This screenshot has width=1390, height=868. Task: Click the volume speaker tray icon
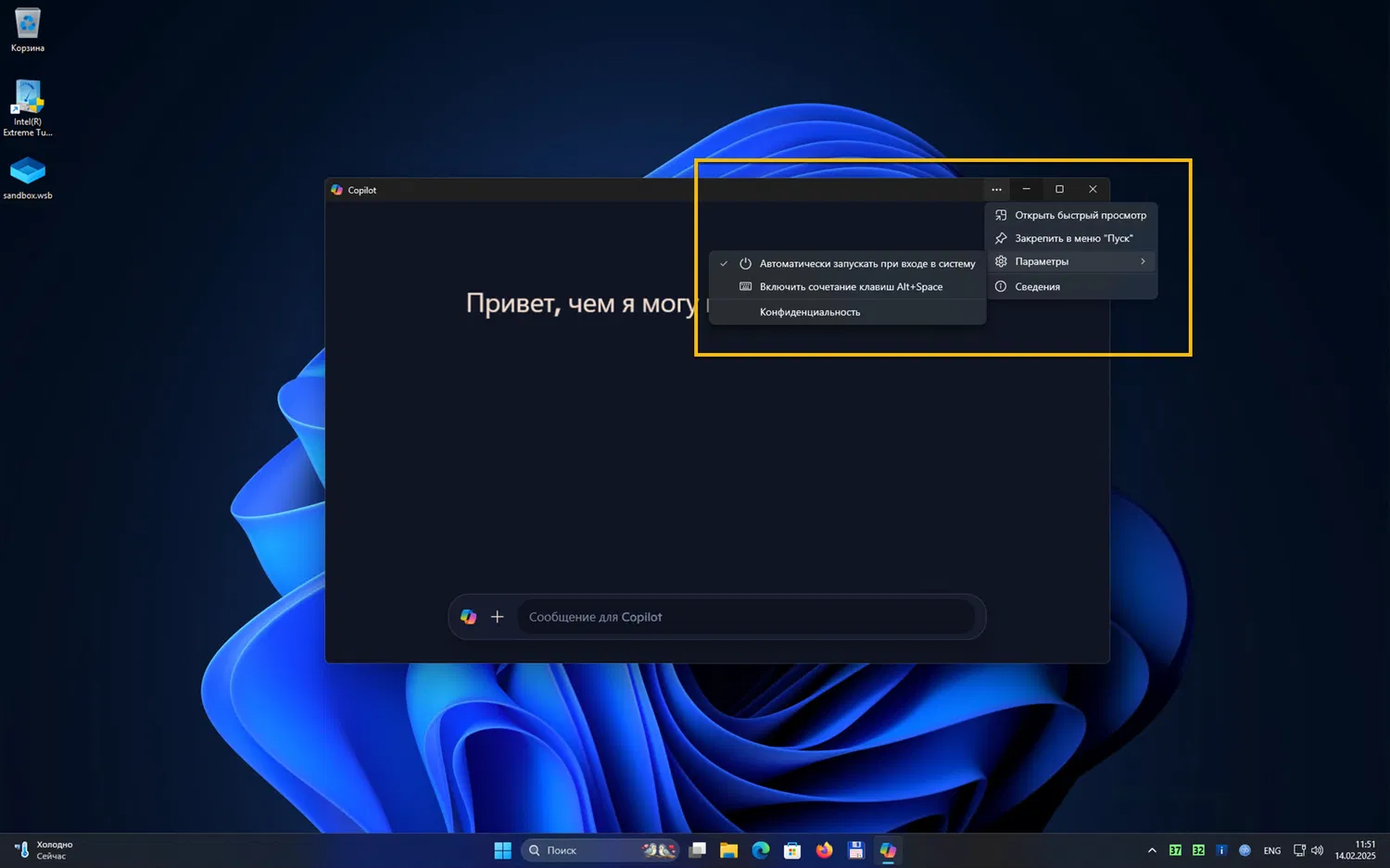coord(1317,850)
